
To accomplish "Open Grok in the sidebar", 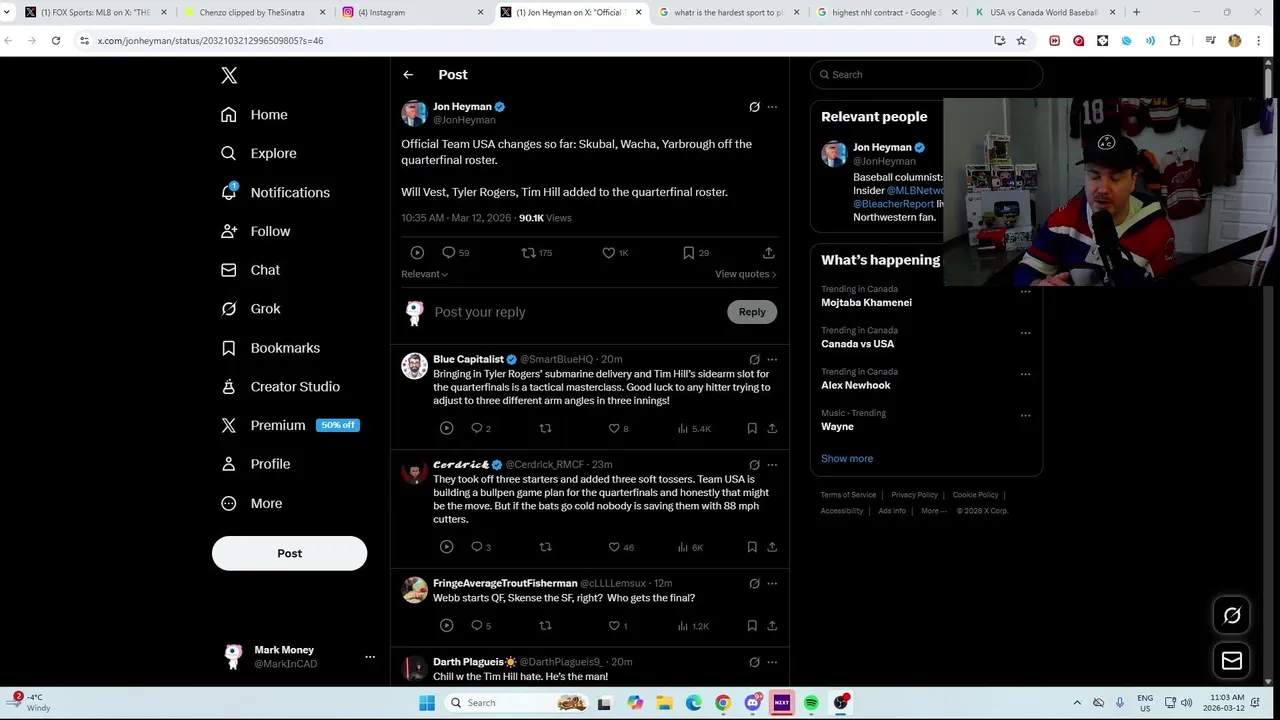I will tap(251, 309).
